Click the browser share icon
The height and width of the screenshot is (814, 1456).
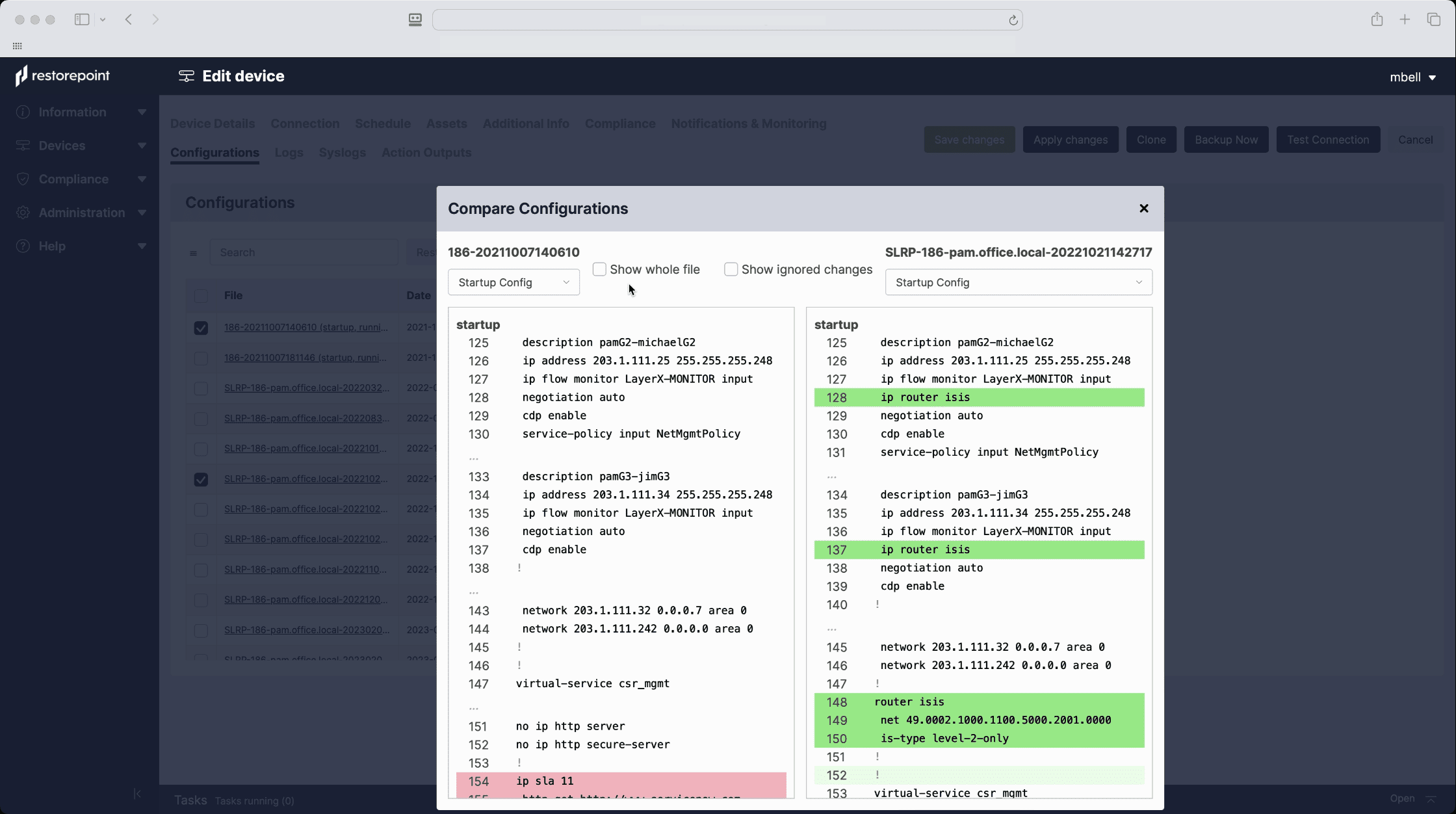point(1377,20)
